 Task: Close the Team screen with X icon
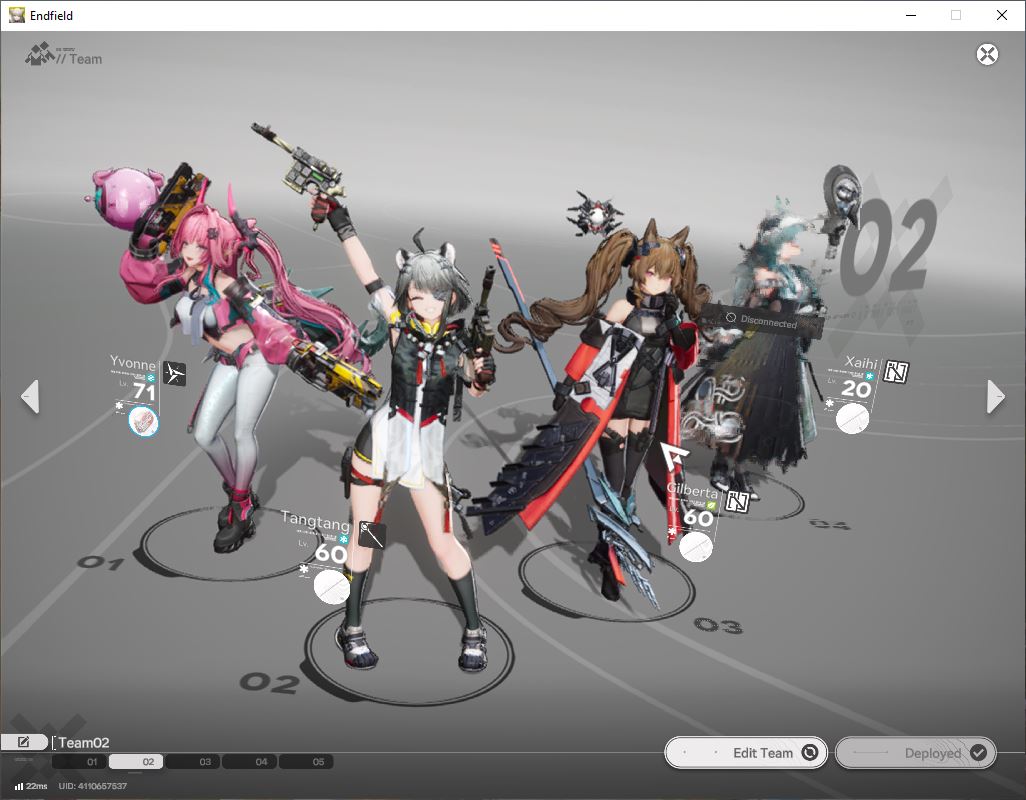click(x=987, y=54)
